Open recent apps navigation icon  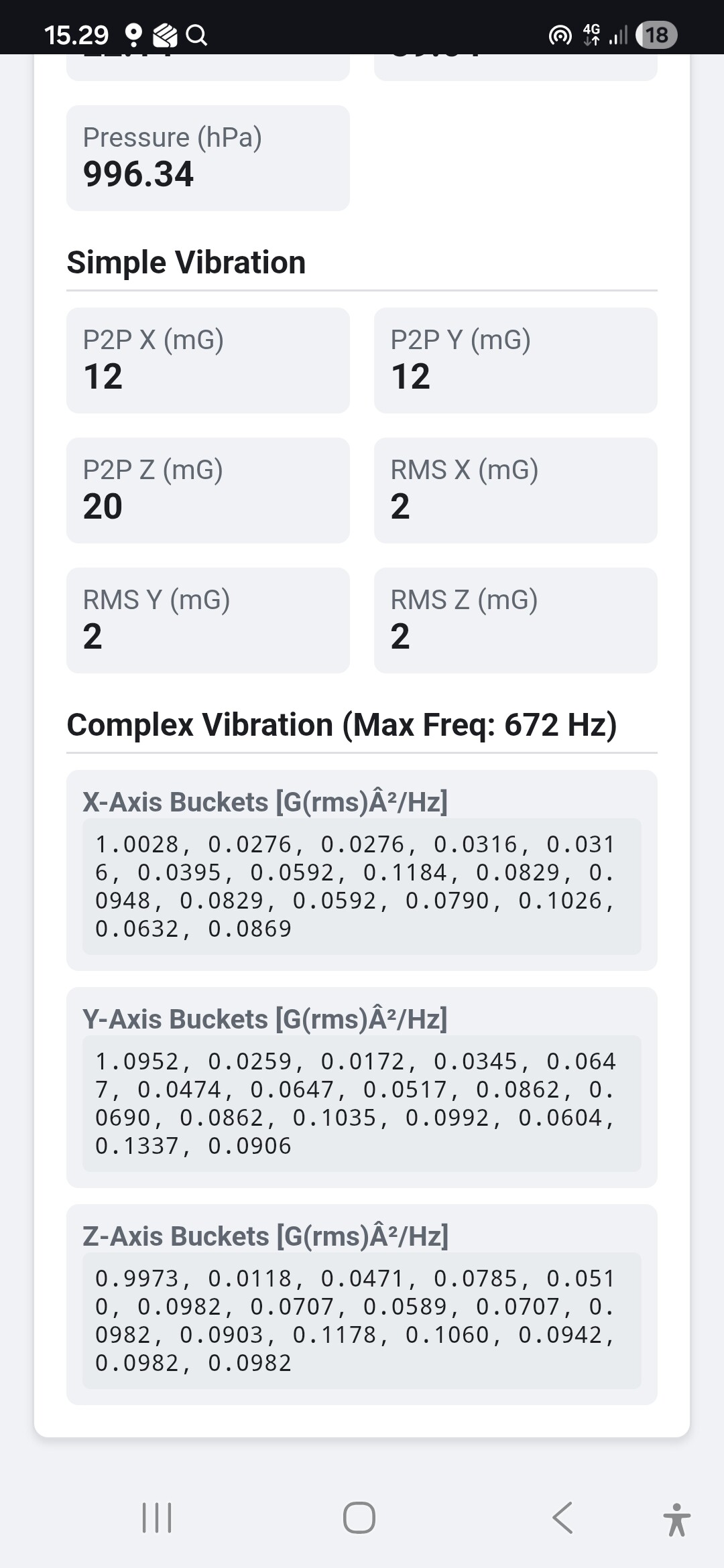pyautogui.click(x=157, y=1518)
